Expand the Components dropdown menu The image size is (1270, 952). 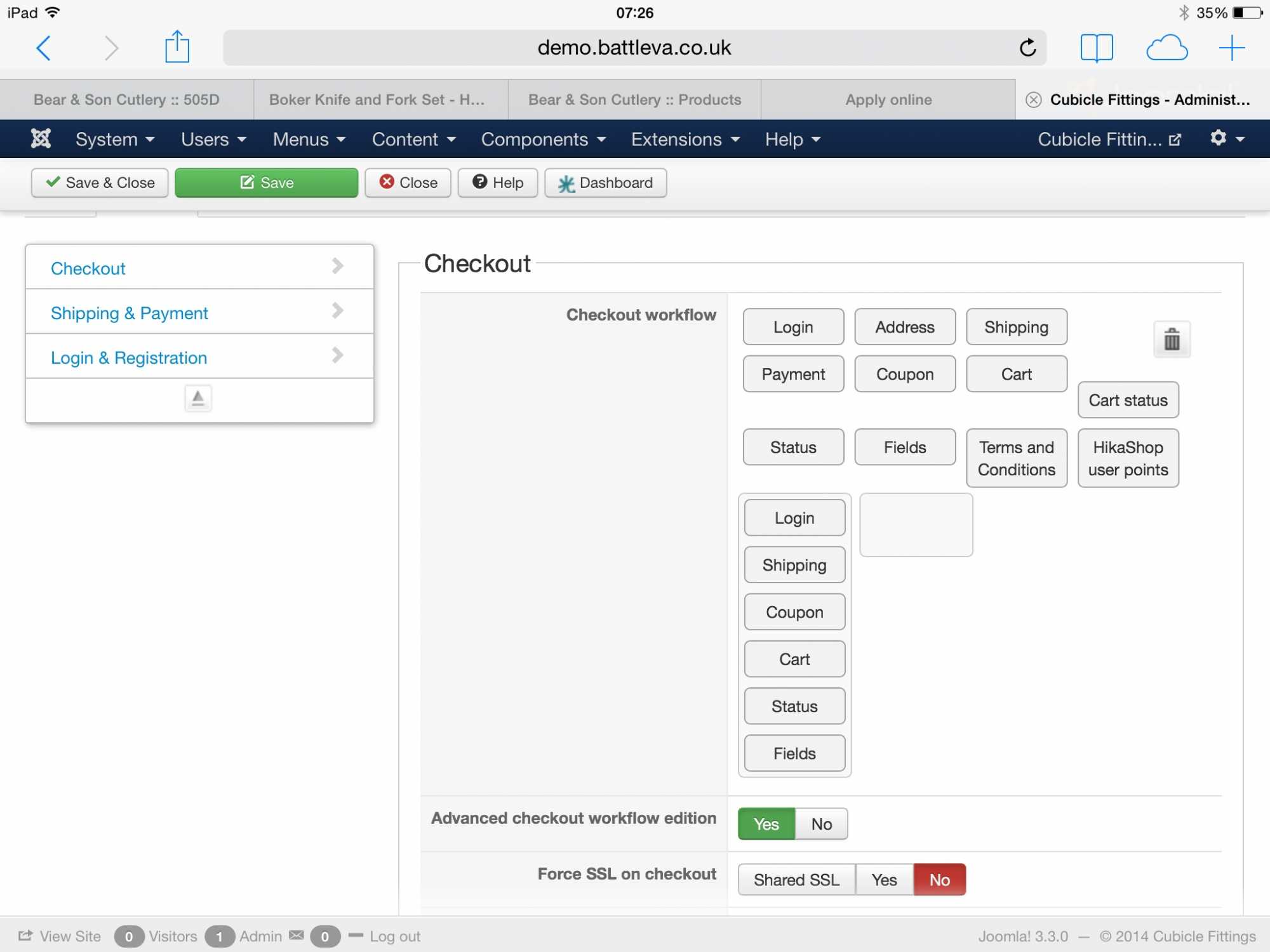[x=543, y=139]
